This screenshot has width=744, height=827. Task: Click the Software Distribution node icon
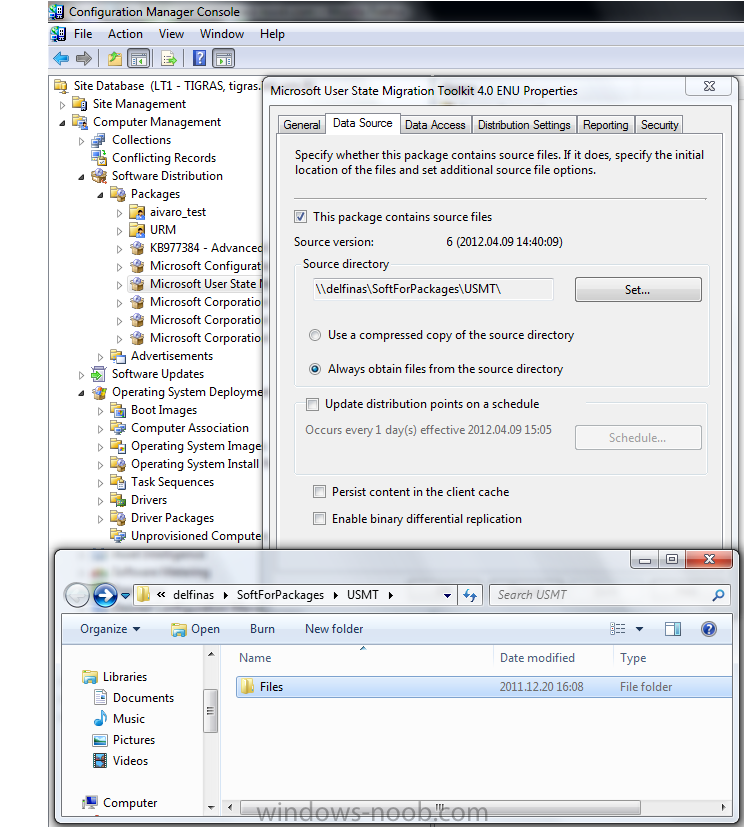click(99, 176)
